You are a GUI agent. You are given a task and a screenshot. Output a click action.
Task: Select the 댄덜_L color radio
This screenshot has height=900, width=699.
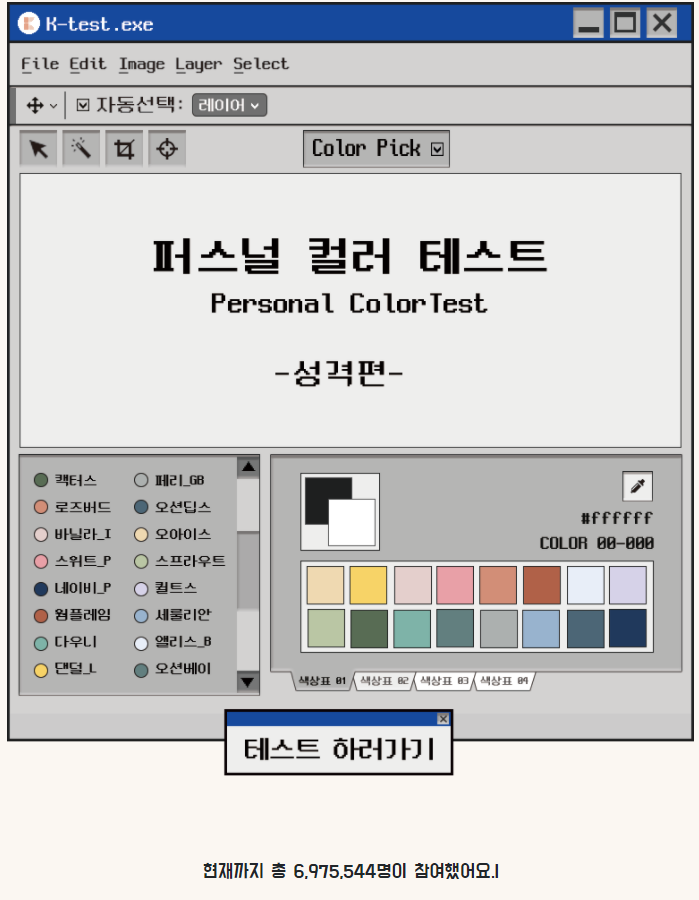(x=41, y=670)
